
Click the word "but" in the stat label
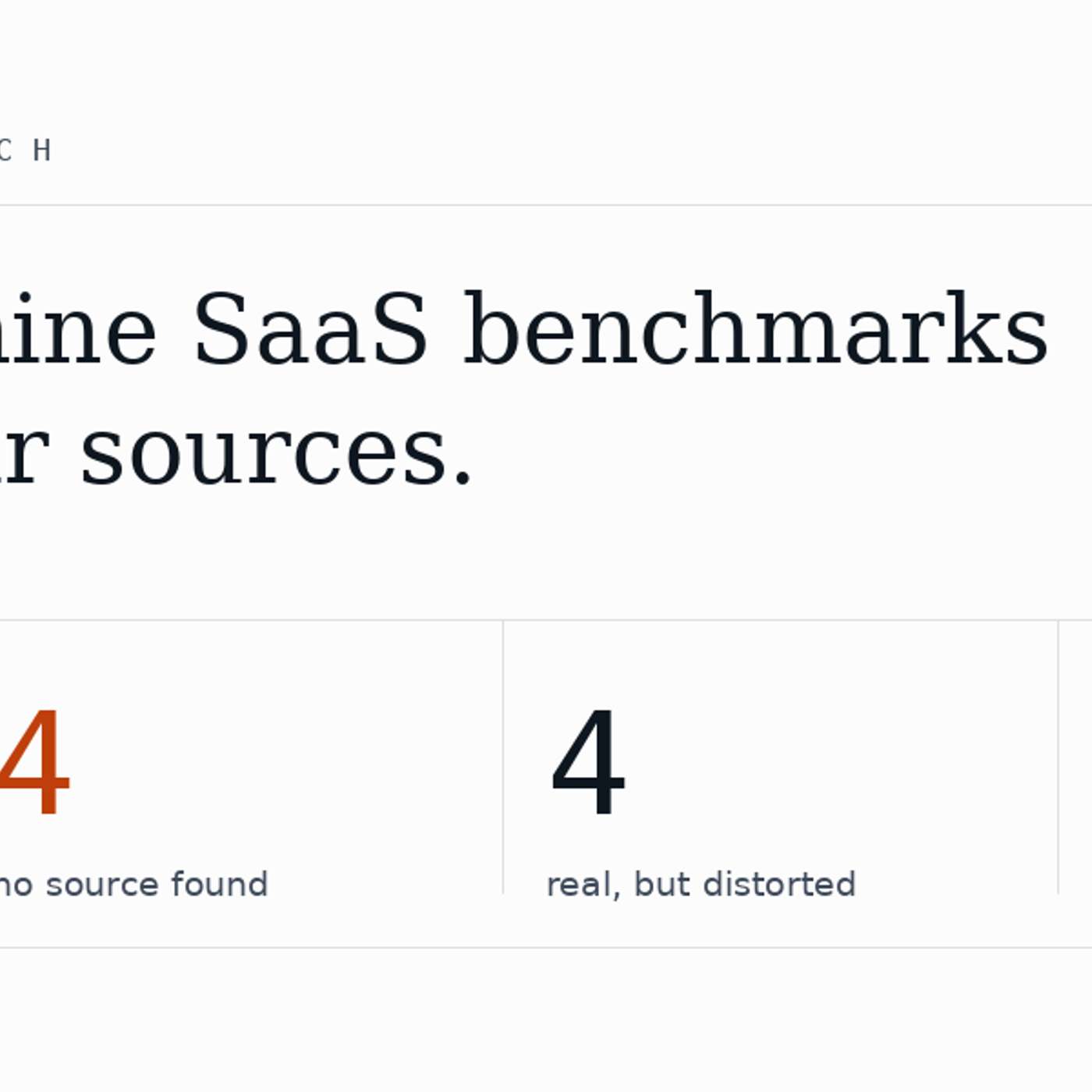coord(661,885)
